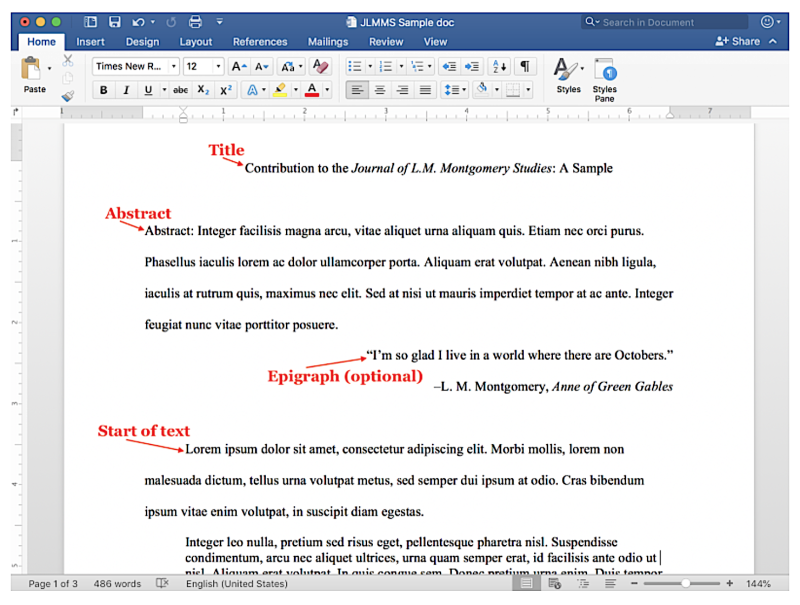Image resolution: width=800 pixels, height=605 pixels.
Task: Open the font name dropdown
Action: [x=174, y=66]
